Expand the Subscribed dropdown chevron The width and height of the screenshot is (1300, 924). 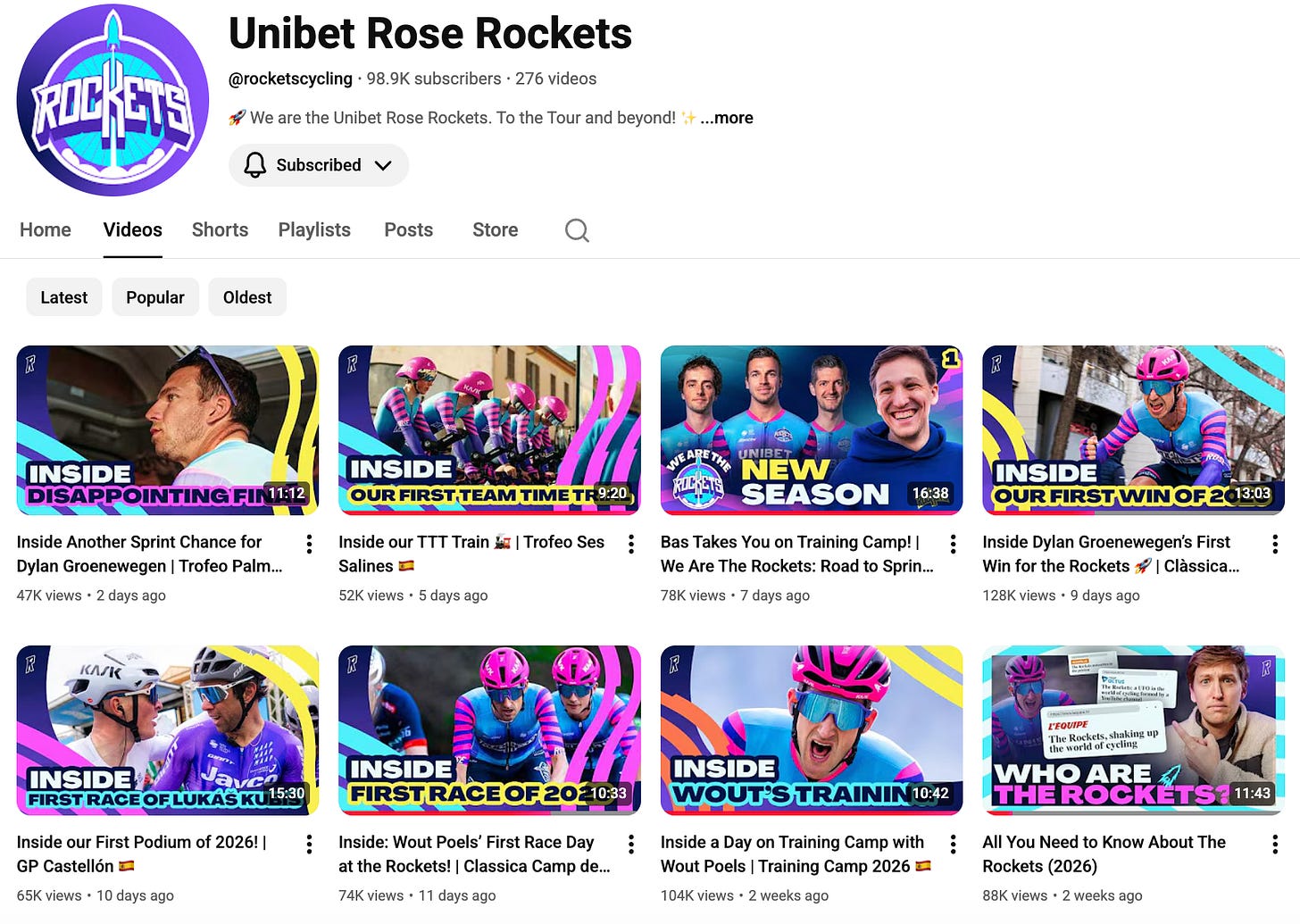[383, 165]
